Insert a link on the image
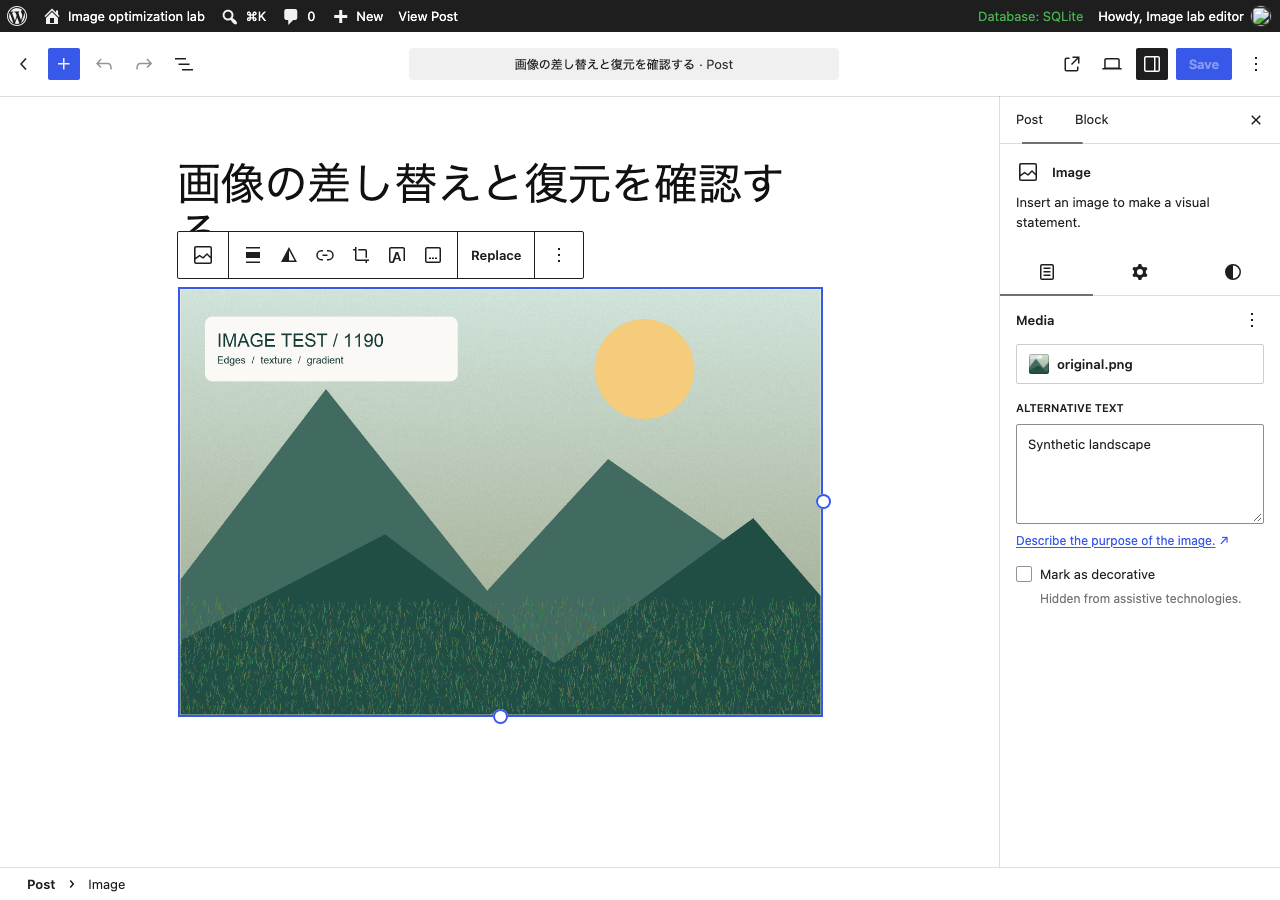 tap(325, 255)
